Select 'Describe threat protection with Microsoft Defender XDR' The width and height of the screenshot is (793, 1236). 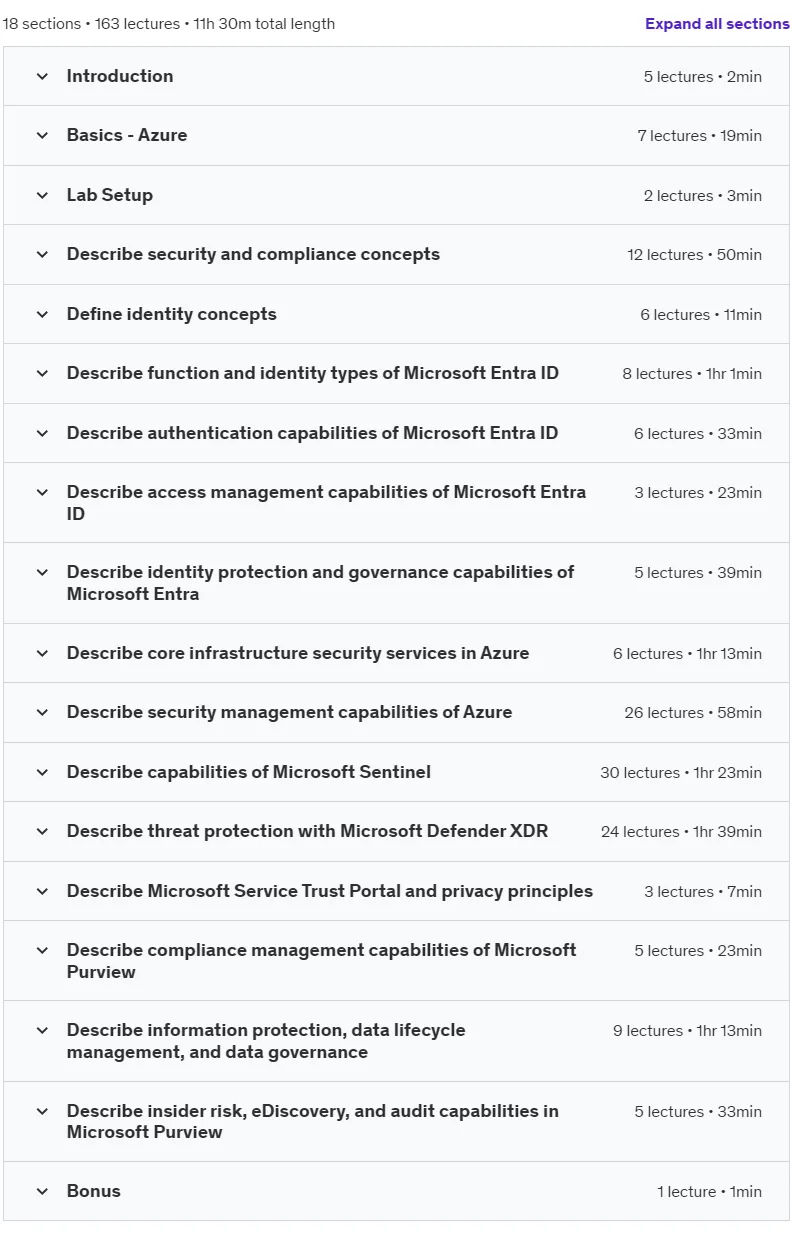coord(308,831)
